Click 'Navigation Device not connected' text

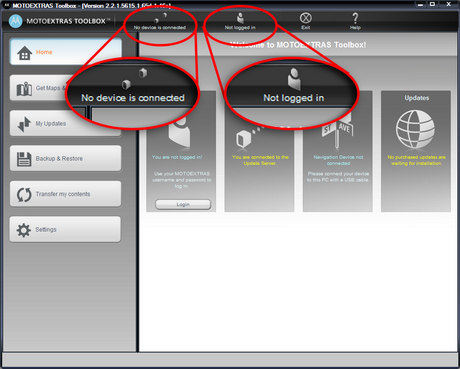click(x=338, y=160)
